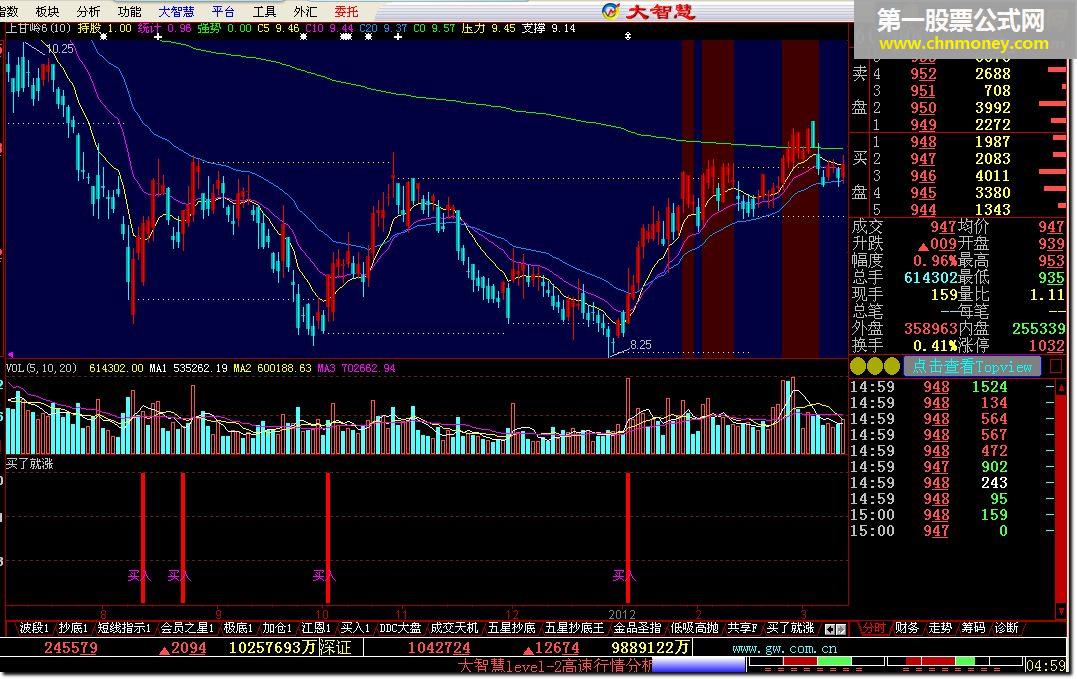
Task: Click the 支撑 9.14 value in header
Action: point(548,28)
